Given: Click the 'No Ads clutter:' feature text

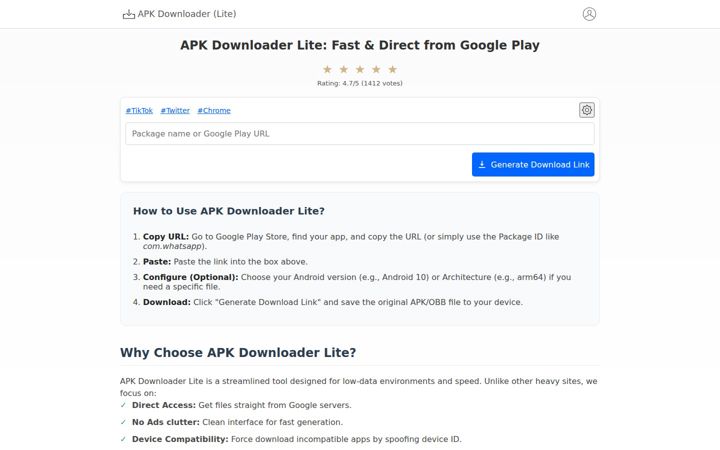Looking at the screenshot, I should coord(166,422).
